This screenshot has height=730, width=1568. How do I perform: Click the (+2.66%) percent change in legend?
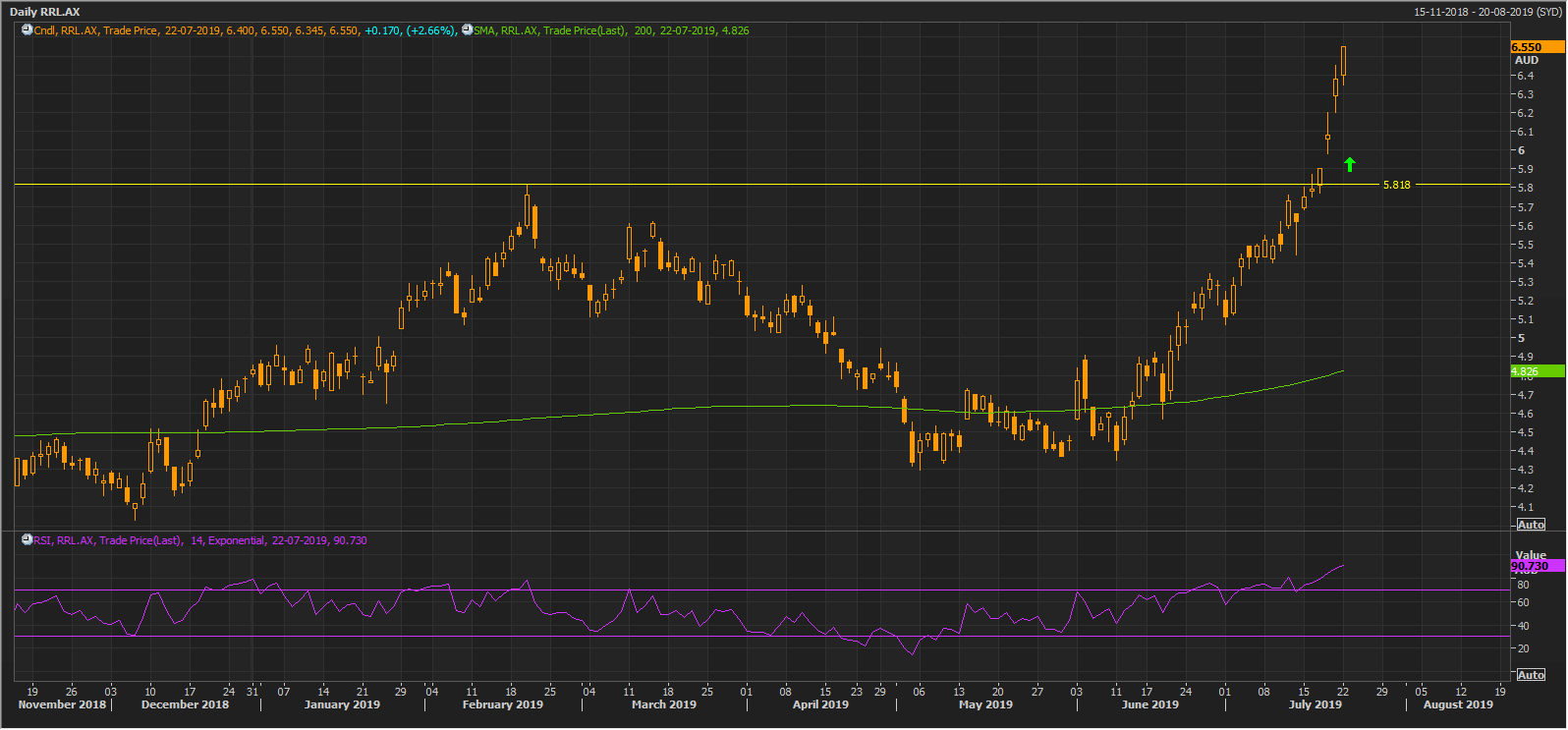point(430,30)
